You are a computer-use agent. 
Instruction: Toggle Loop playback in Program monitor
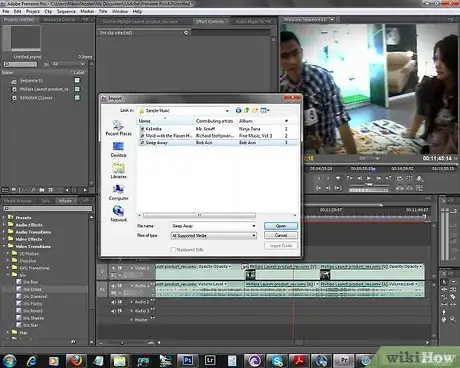(400, 178)
